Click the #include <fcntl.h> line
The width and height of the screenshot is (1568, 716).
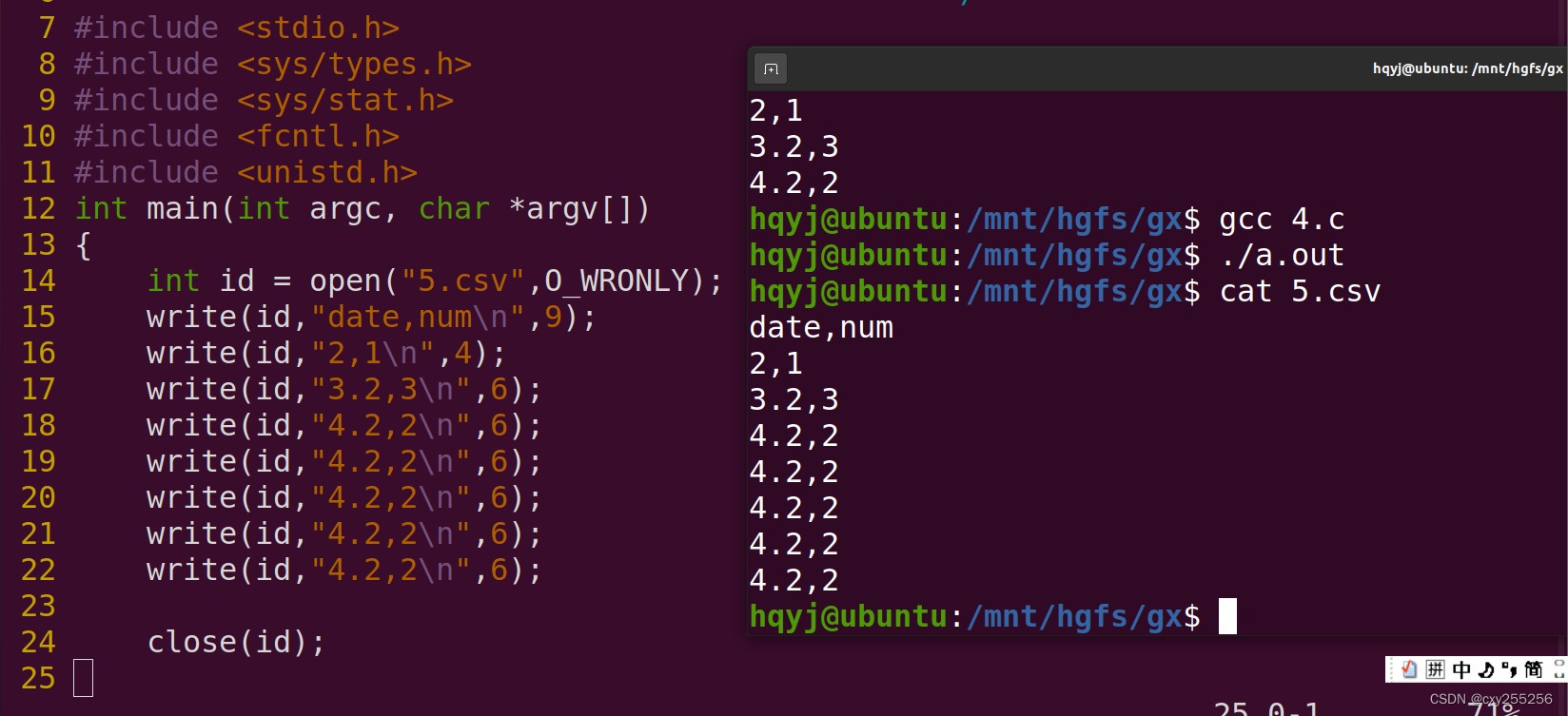pos(237,136)
